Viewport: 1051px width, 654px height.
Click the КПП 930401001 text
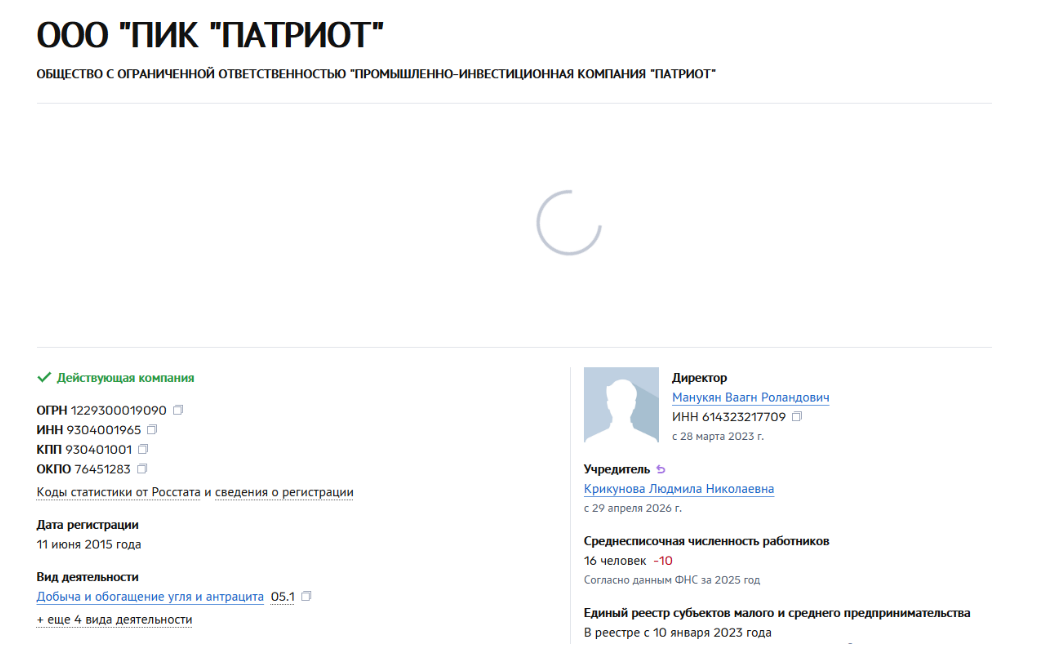click(x=84, y=449)
